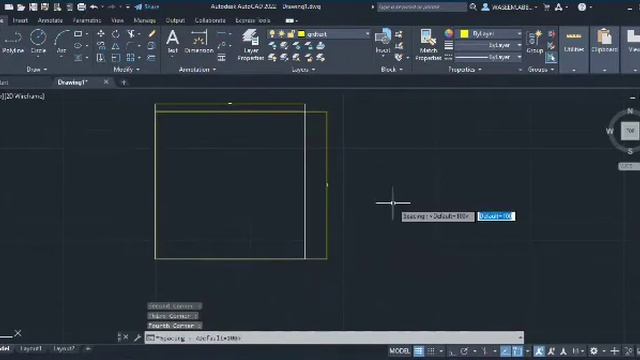Screen dimensions: 640x360
Task: Click the Plot printer icon in quick access
Action: [81, 7]
